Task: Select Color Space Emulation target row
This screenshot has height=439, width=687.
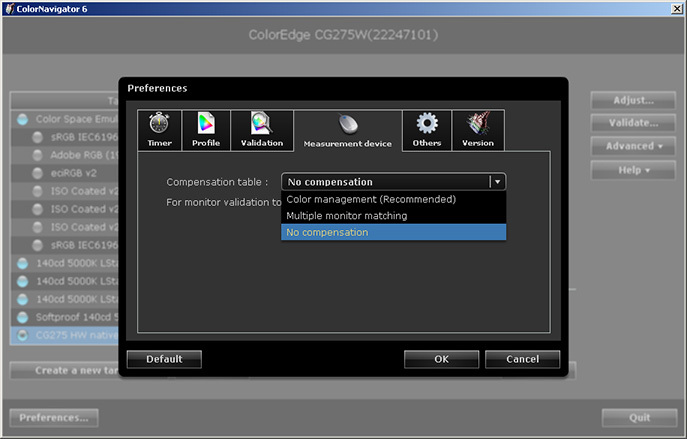Action: [x=64, y=119]
